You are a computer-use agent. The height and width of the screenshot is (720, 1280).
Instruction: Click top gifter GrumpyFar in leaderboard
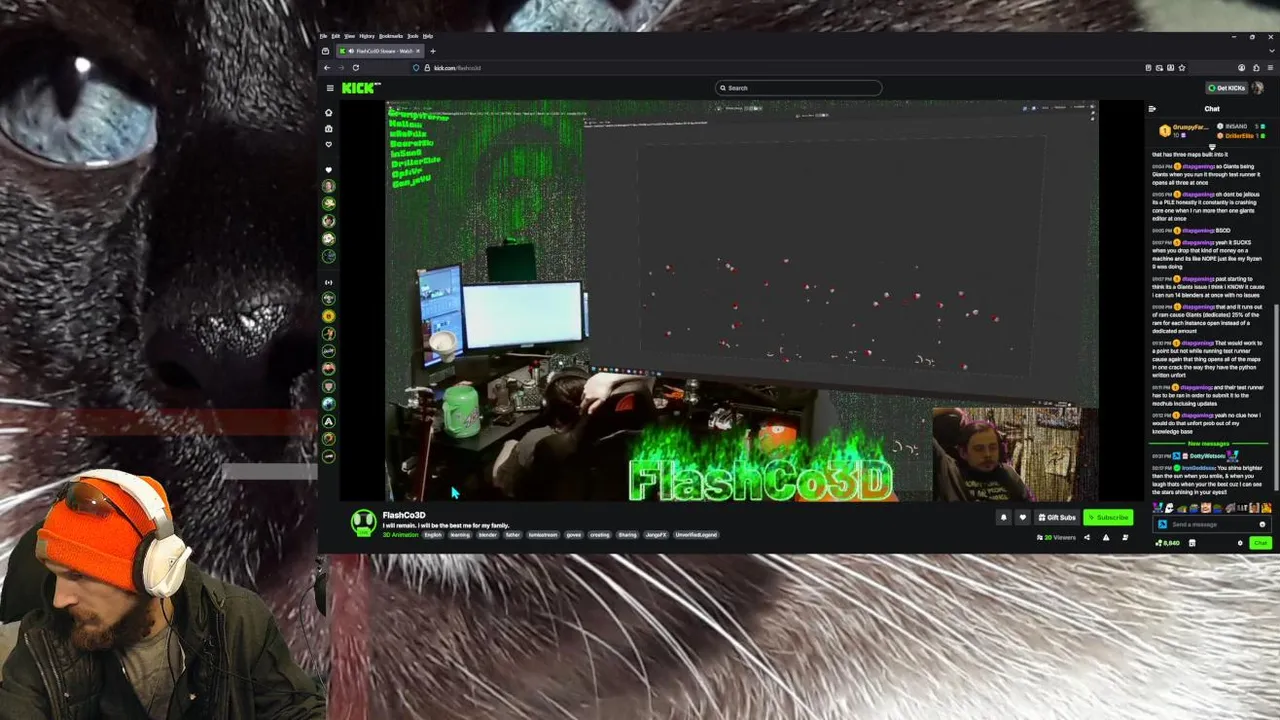click(x=1184, y=129)
